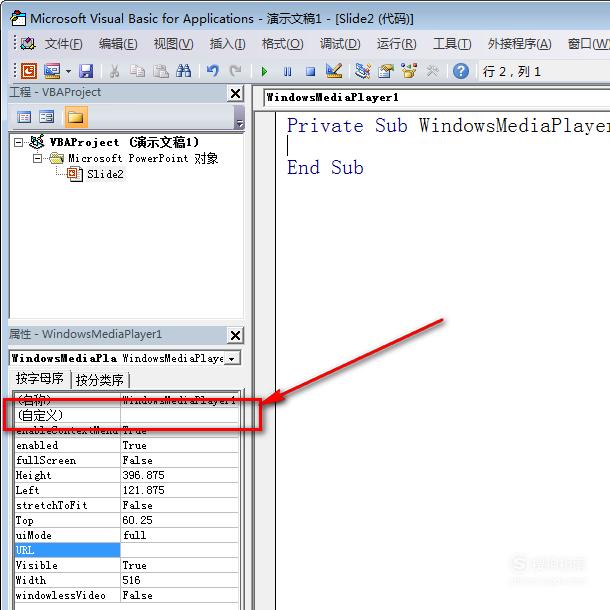Click the Left value 121.875
Screen dimensions: 610x610
click(179, 490)
